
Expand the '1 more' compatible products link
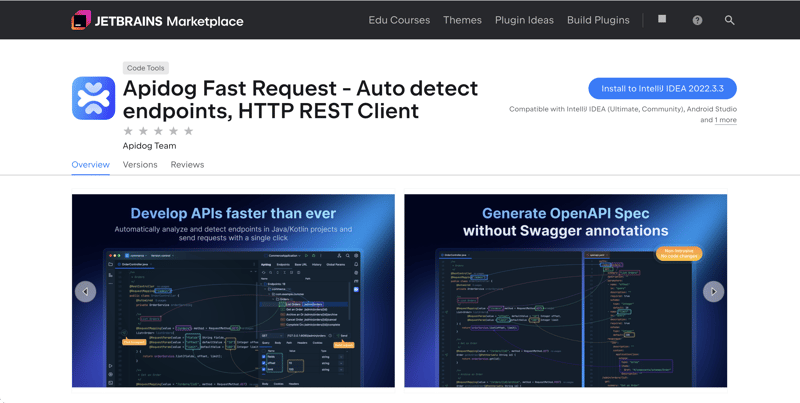coord(726,120)
